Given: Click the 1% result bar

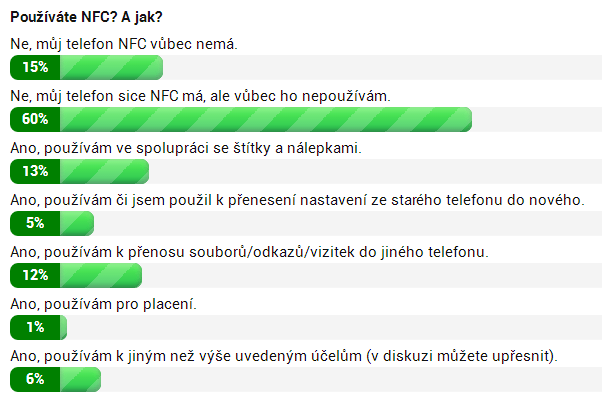Looking at the screenshot, I should coord(38,327).
